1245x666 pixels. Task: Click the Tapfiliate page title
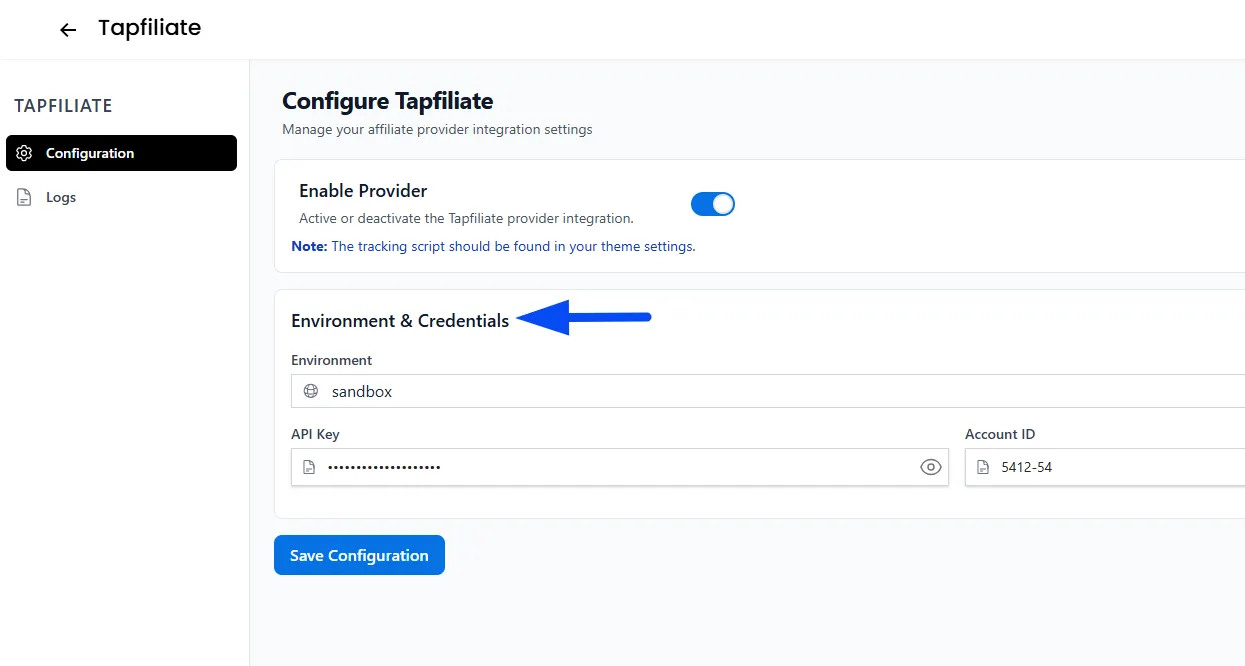pos(150,28)
